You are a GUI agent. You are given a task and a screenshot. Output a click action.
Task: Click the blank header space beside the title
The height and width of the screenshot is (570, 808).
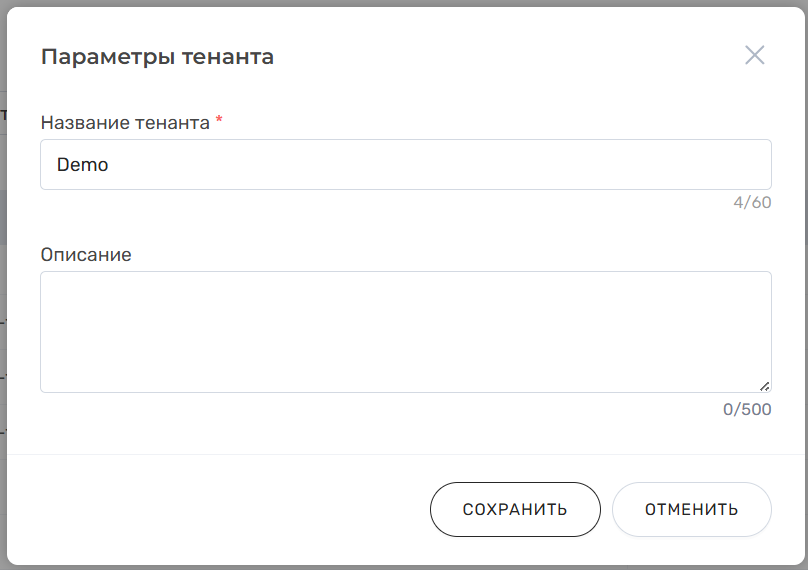[x=500, y=57]
